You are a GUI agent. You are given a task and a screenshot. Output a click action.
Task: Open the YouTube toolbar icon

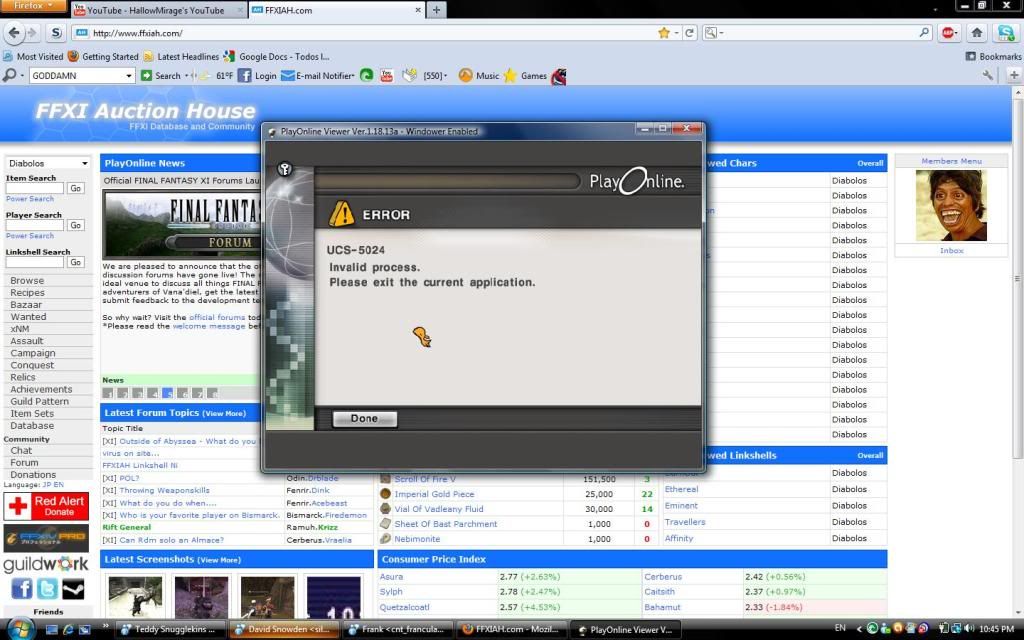click(387, 76)
